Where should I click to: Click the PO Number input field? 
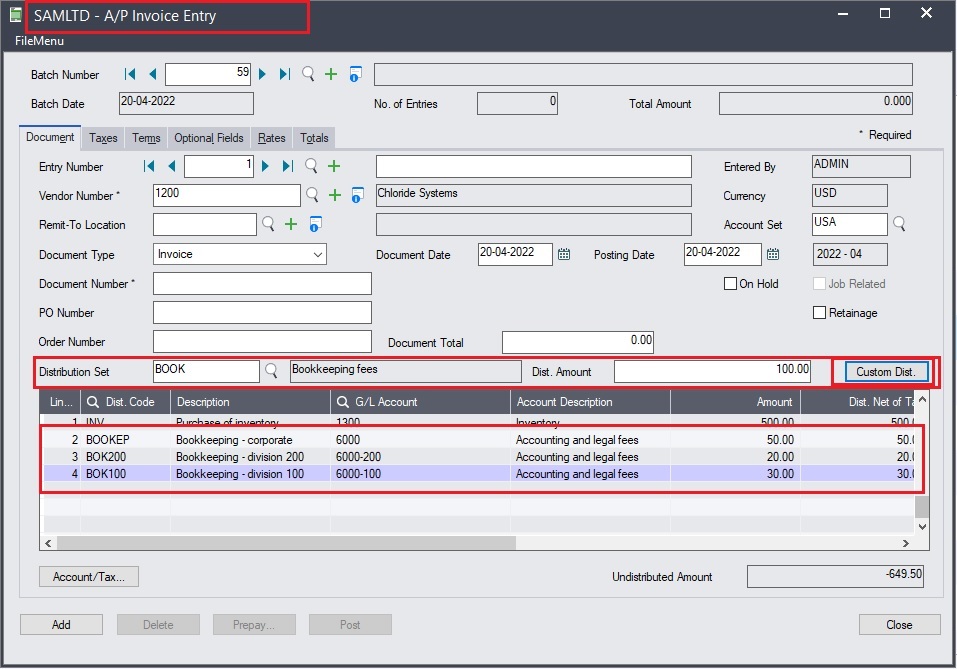(x=262, y=313)
